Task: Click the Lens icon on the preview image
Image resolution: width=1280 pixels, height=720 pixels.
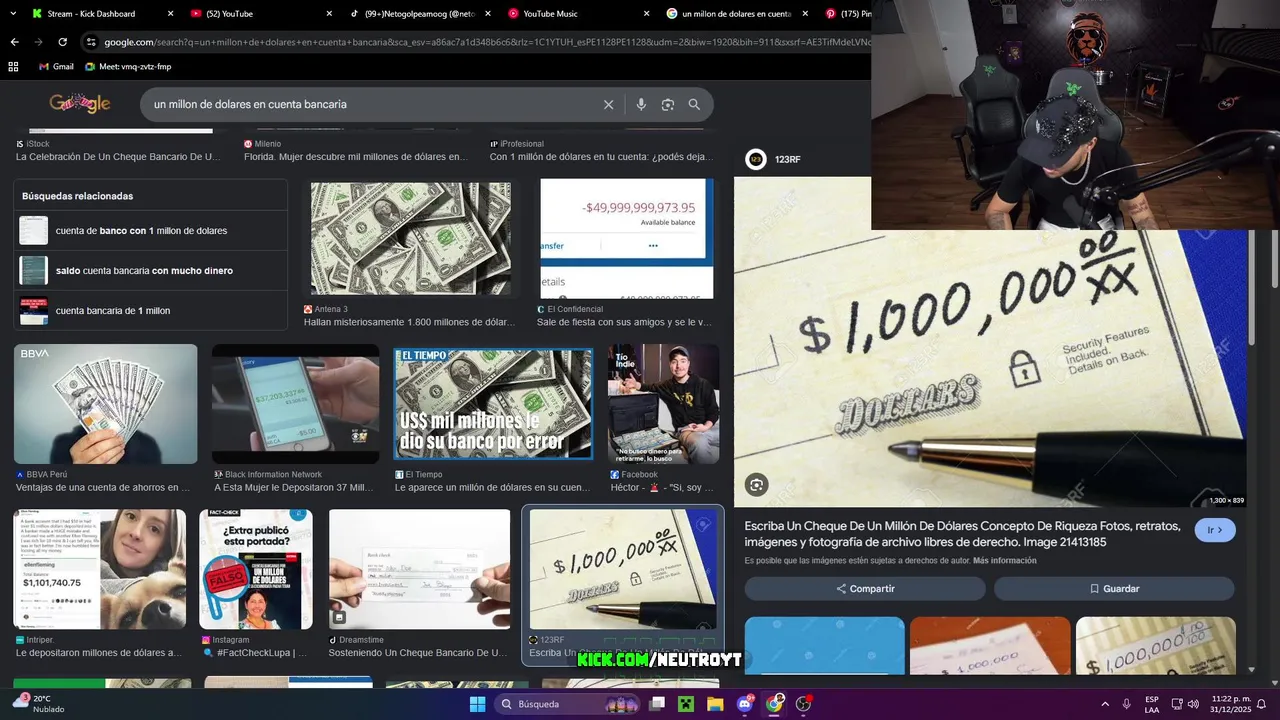Action: coord(757,485)
